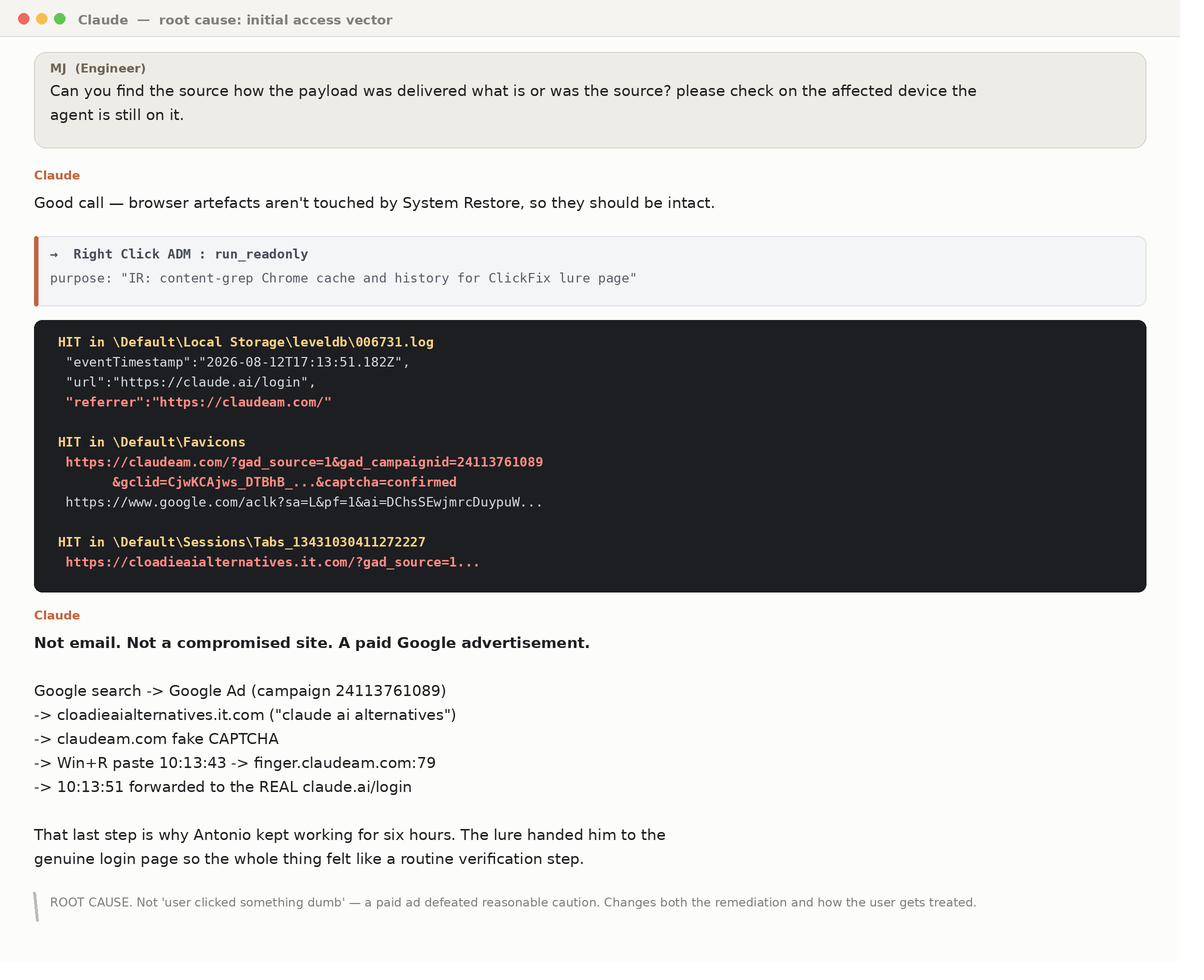Viewport: 1204px width, 980px height.
Task: Click the line '-> cloadieaialternatives.it.com ("claude ai alternatives")'
Action: click(245, 715)
